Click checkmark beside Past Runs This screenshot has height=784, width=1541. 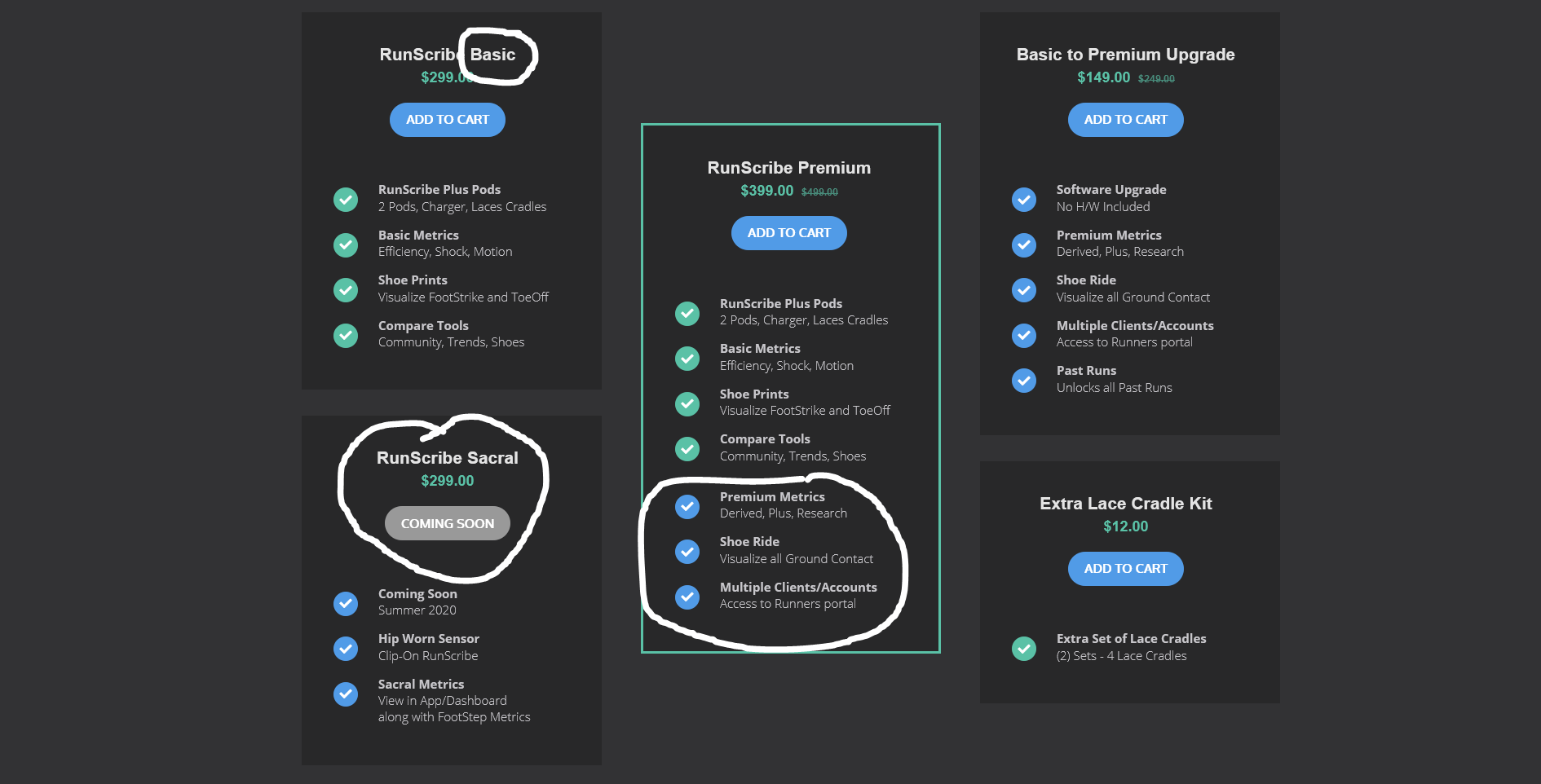[1024, 380]
